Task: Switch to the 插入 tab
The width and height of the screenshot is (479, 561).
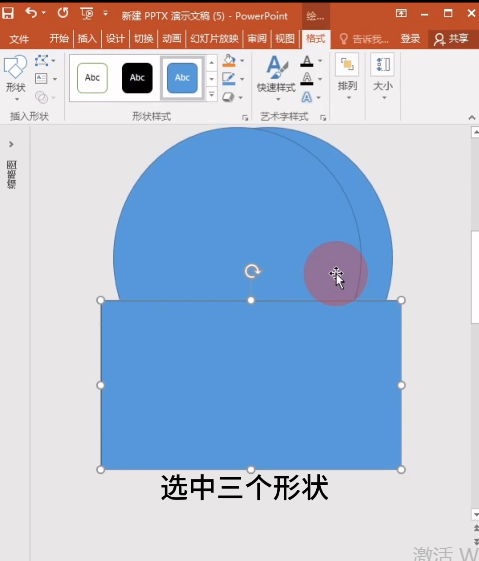Action: pyautogui.click(x=87, y=39)
